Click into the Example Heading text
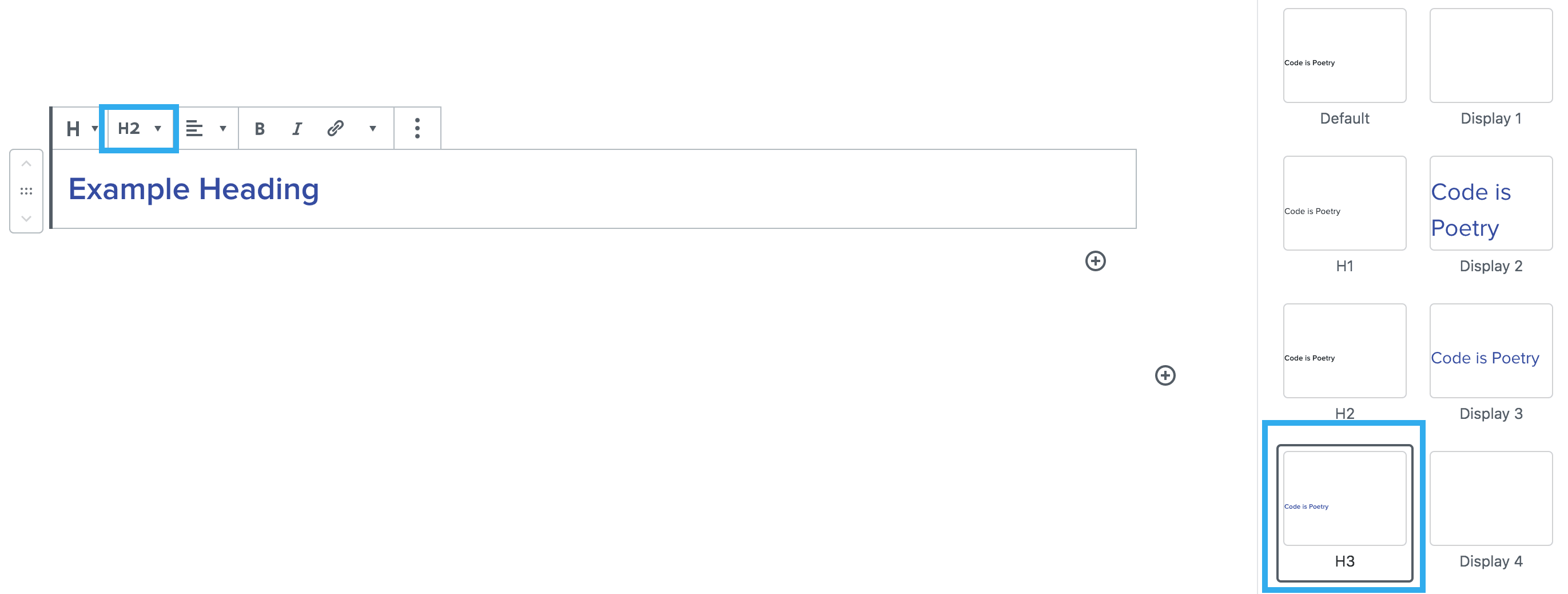Viewport: 1568px width, 594px height. tap(193, 189)
